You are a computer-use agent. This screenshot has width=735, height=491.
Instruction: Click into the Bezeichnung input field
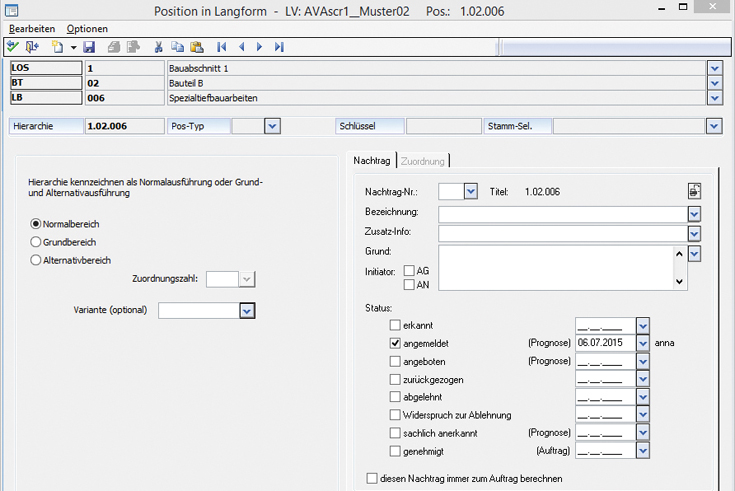(x=562, y=213)
